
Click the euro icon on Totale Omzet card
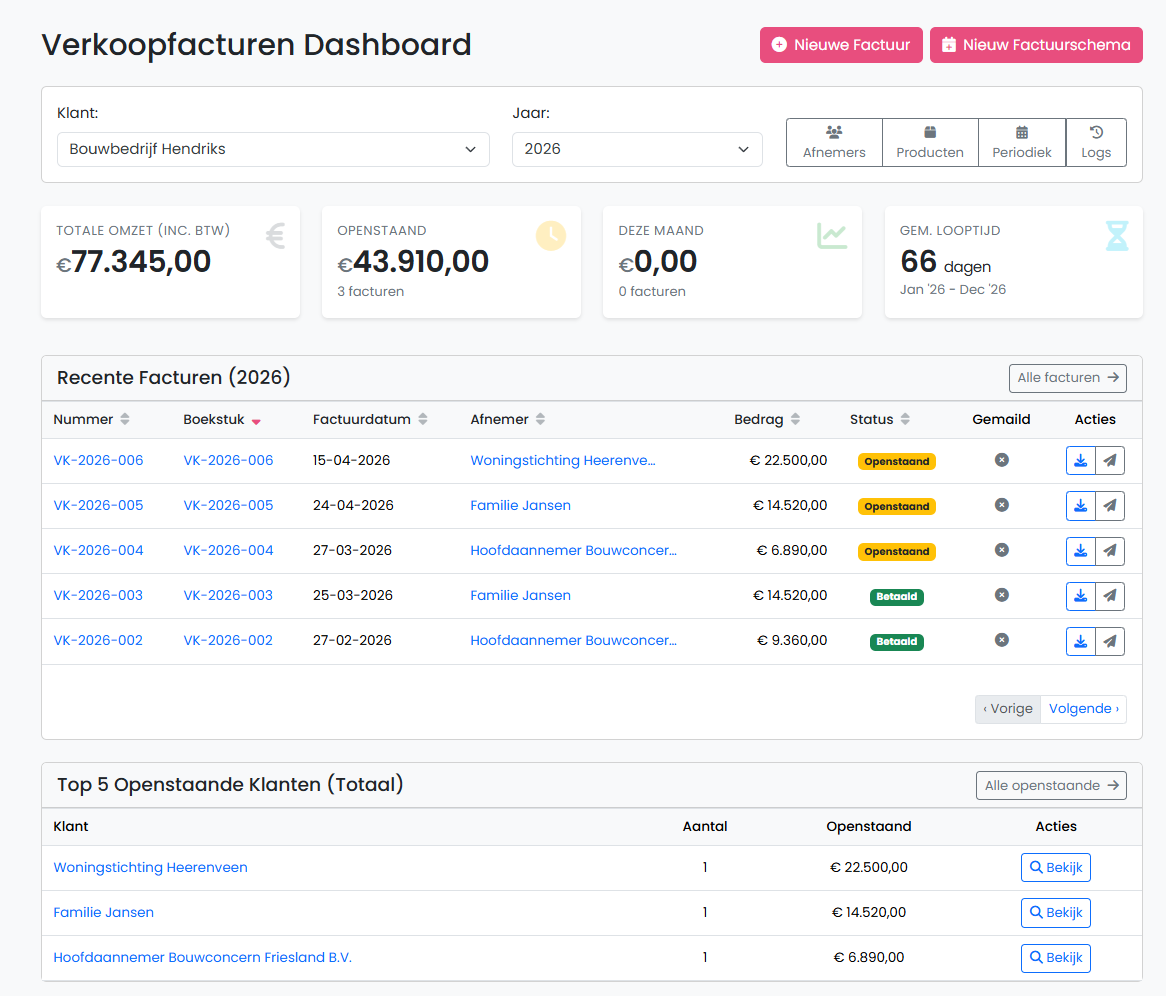point(276,236)
